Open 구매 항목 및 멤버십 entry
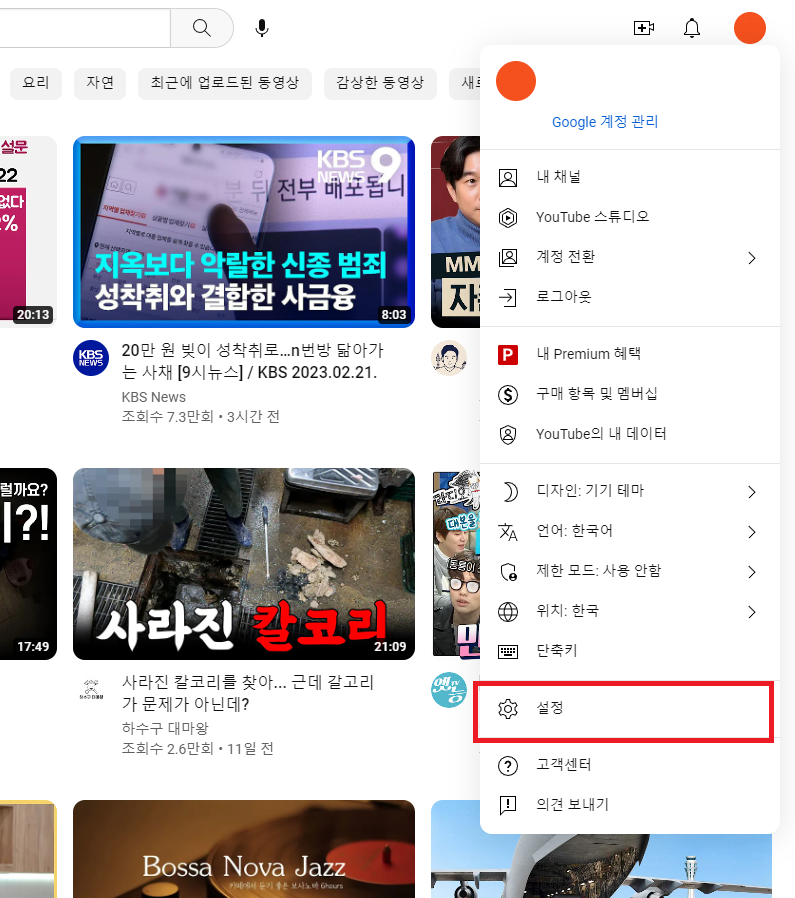This screenshot has width=795, height=898. (x=629, y=395)
